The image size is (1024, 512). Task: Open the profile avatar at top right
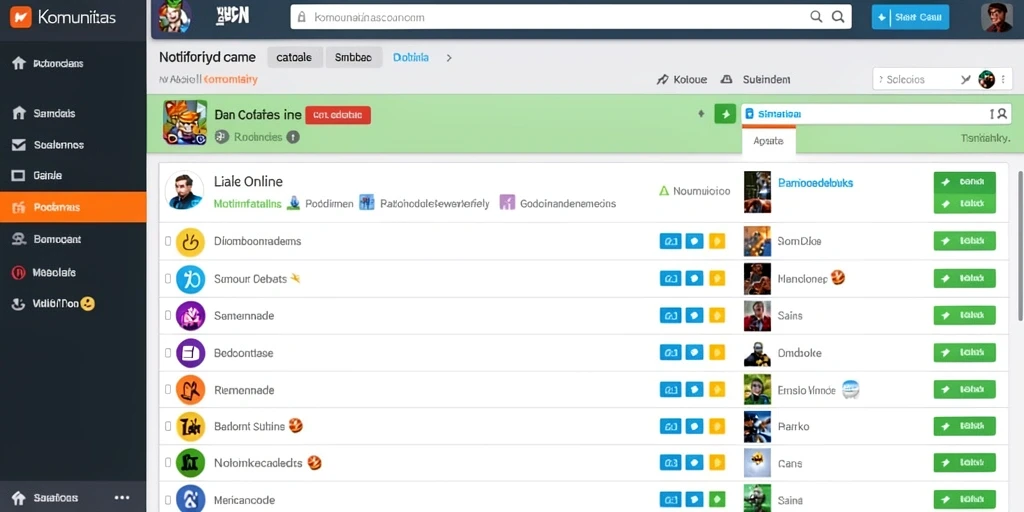[996, 17]
